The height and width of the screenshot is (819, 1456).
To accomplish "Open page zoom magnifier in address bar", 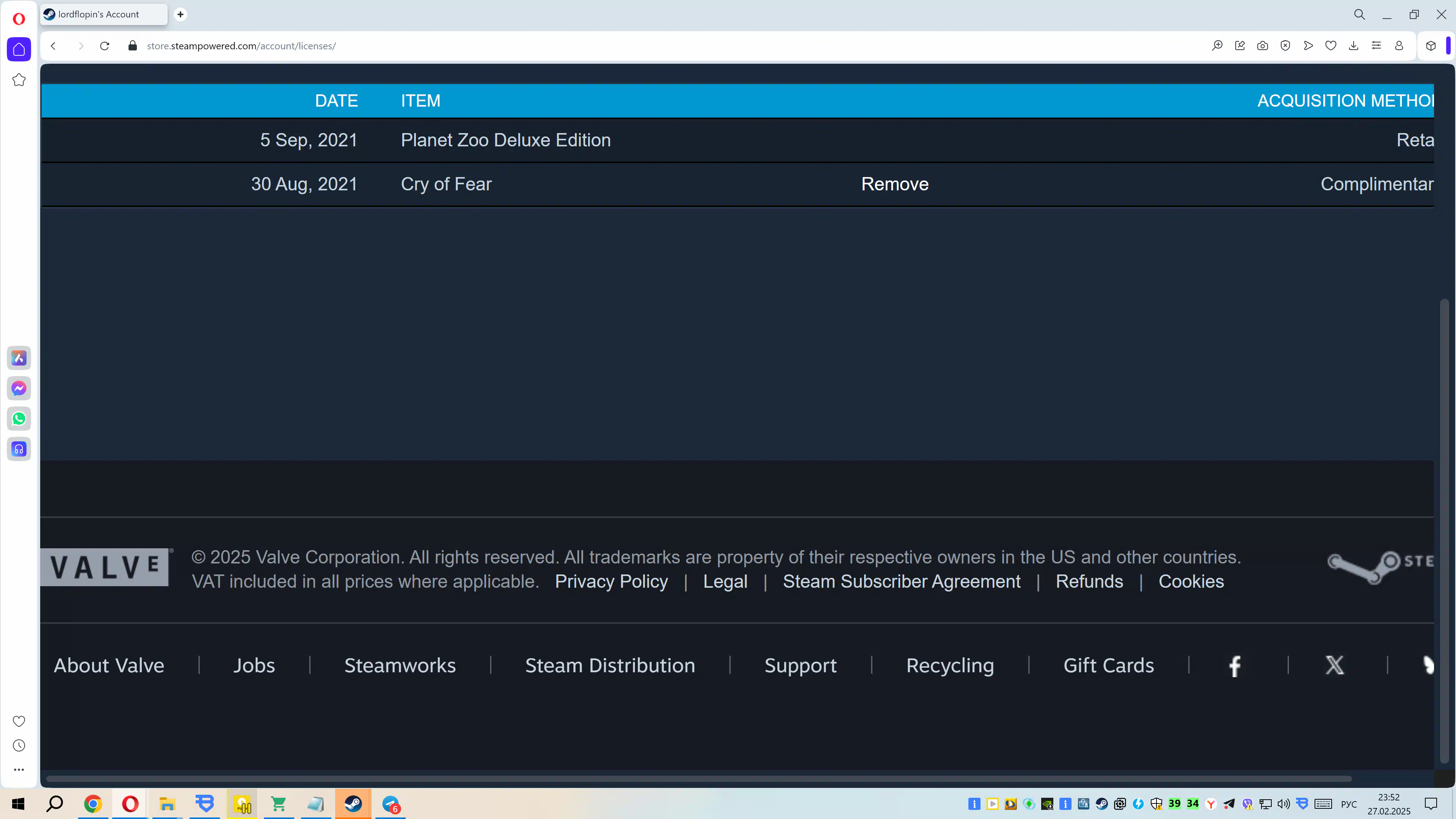I will [x=1217, y=46].
